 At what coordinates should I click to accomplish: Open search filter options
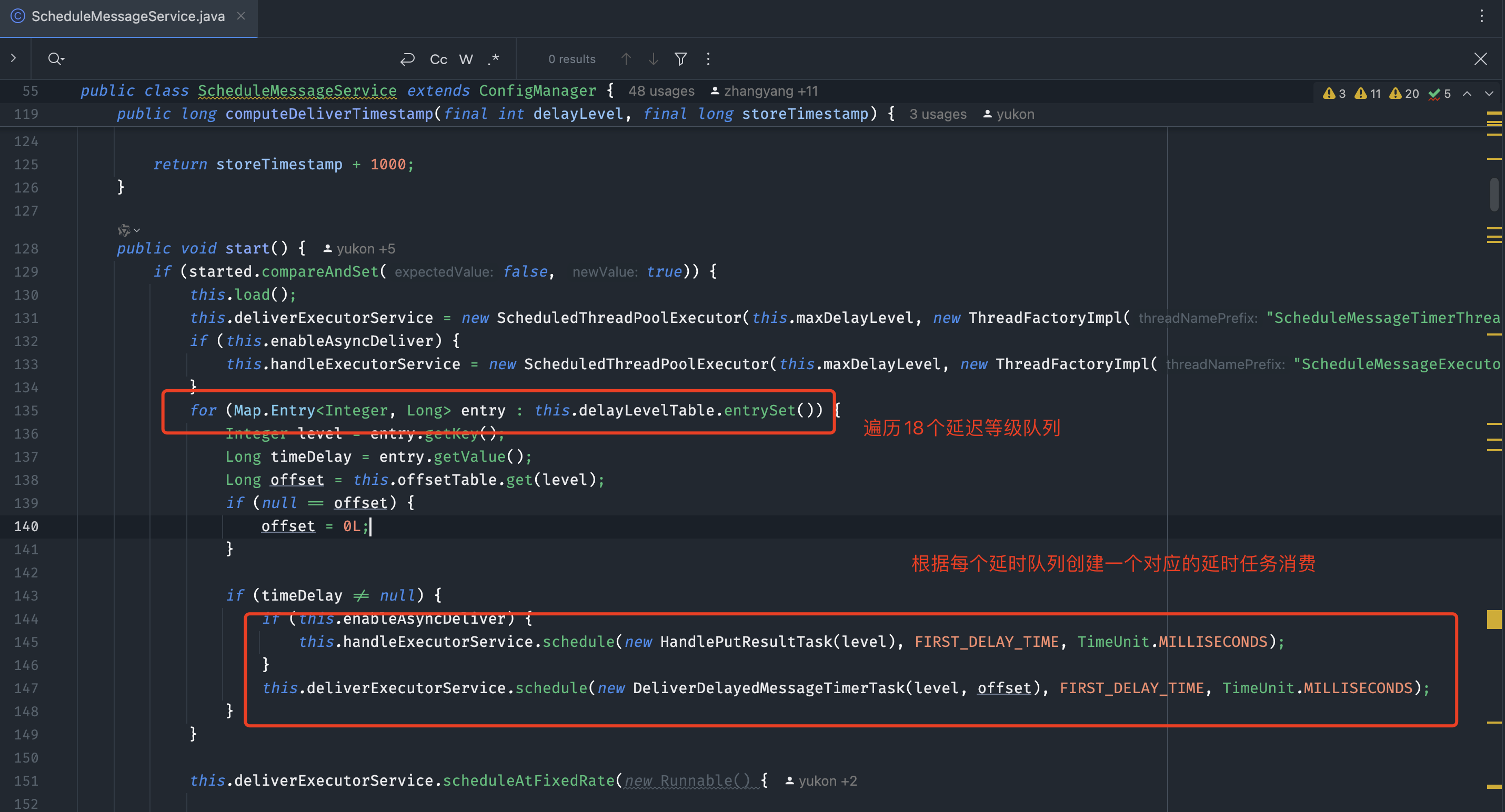[680, 59]
